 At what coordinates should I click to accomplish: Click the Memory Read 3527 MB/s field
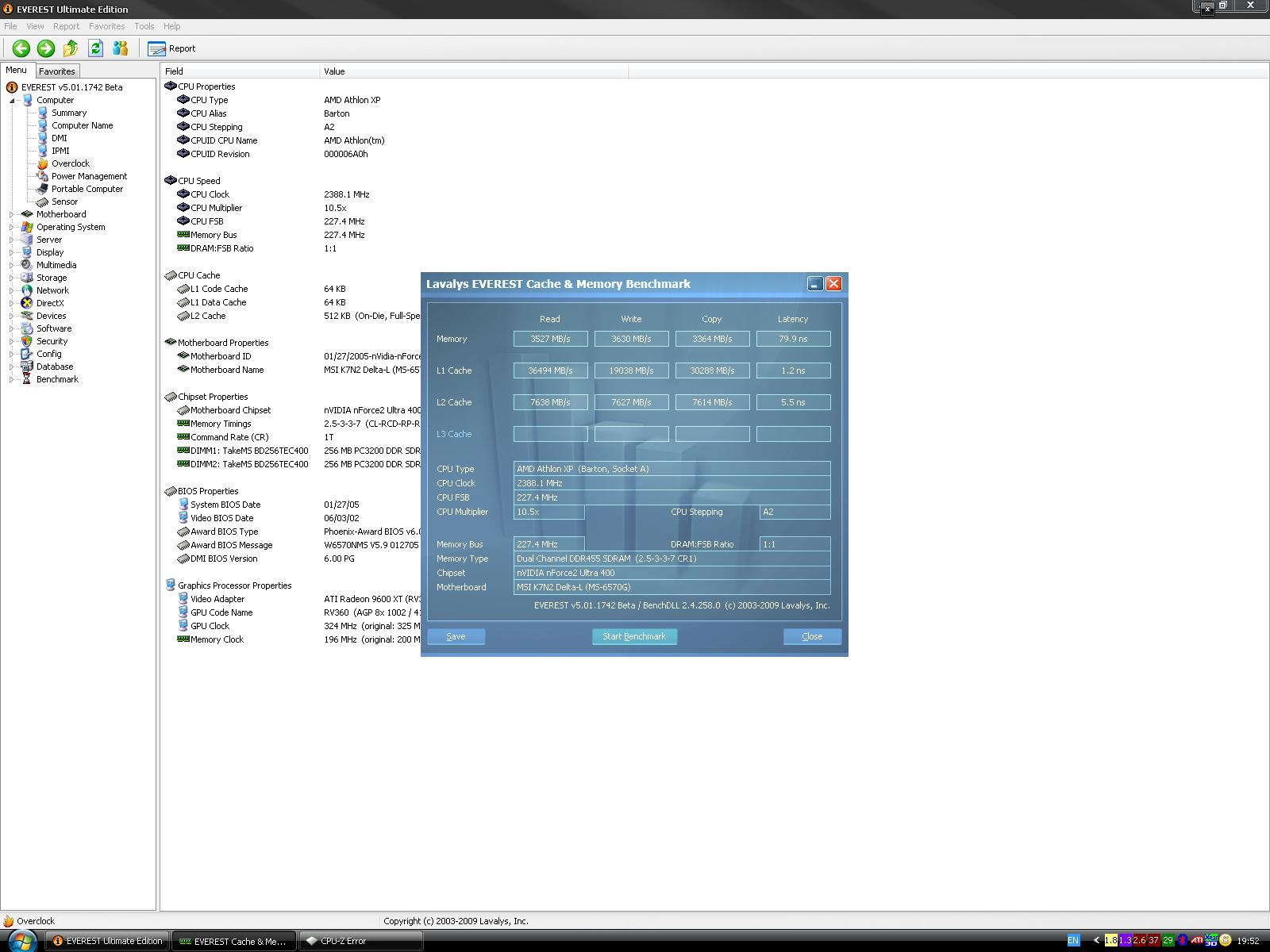[551, 339]
